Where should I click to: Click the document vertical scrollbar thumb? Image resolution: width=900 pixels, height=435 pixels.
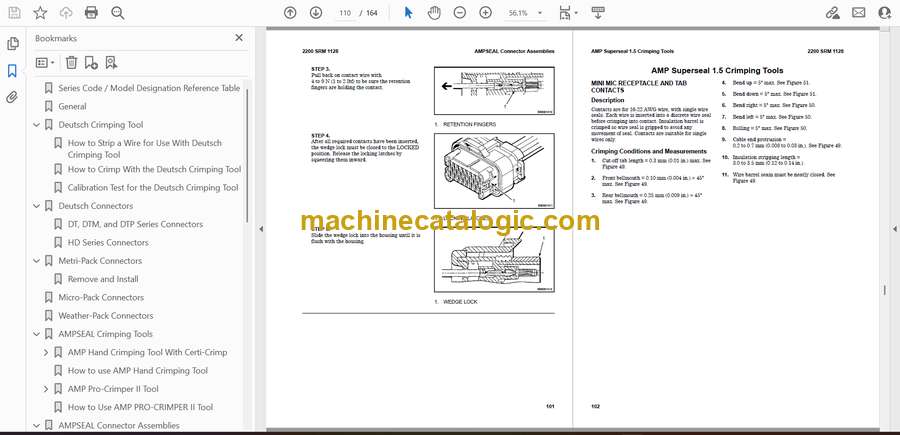coord(884,290)
